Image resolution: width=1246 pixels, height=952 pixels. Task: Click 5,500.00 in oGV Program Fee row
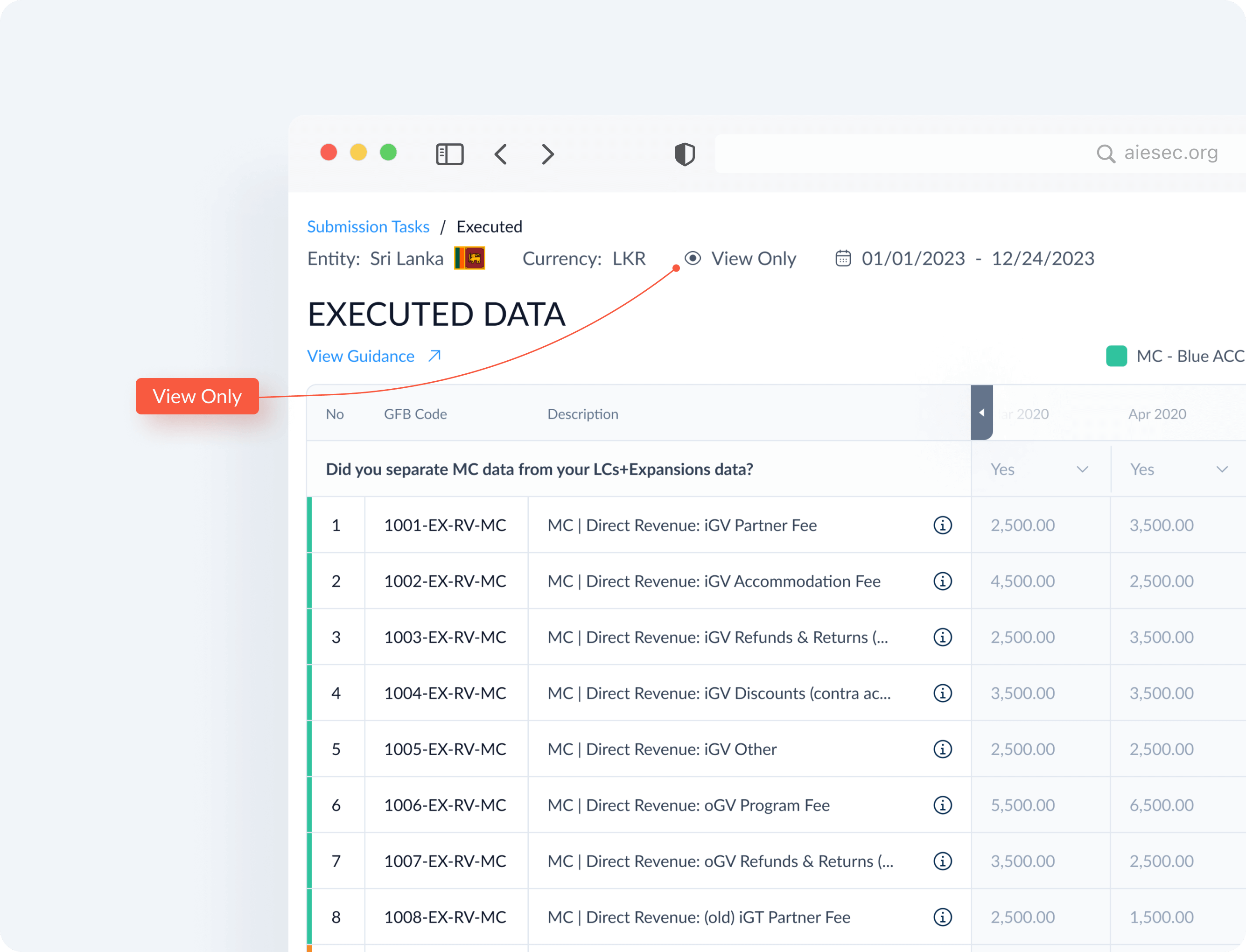tap(1023, 806)
